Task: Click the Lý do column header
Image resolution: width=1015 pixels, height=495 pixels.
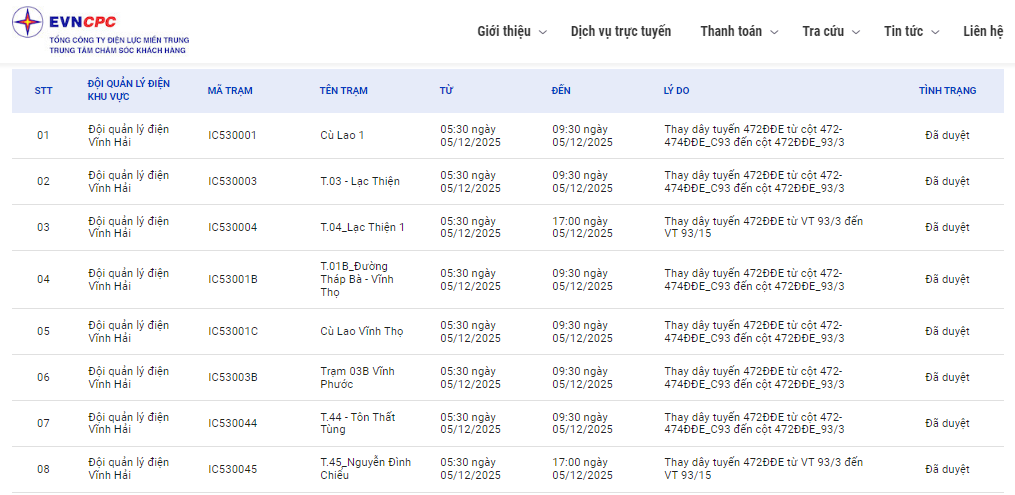Action: (676, 91)
